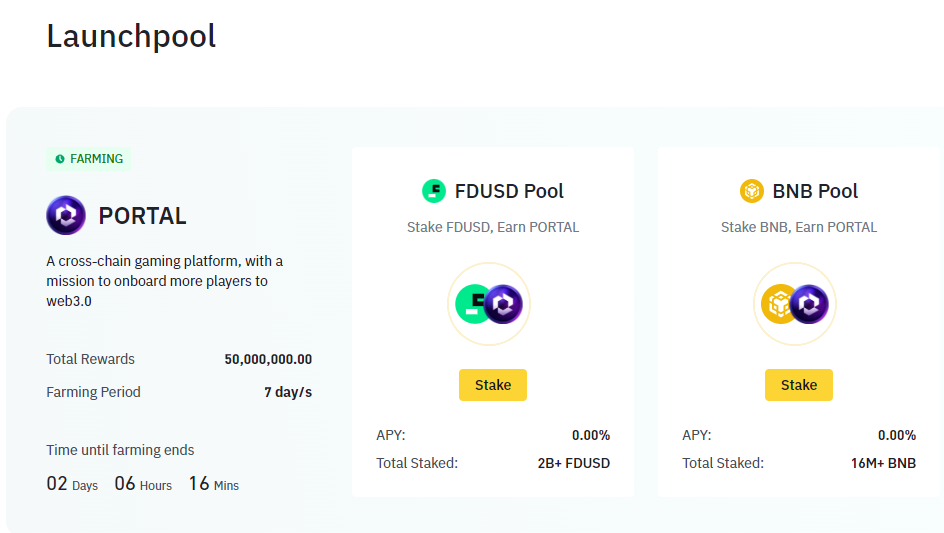
Task: Stake in the FDUSD Pool
Action: tap(492, 385)
